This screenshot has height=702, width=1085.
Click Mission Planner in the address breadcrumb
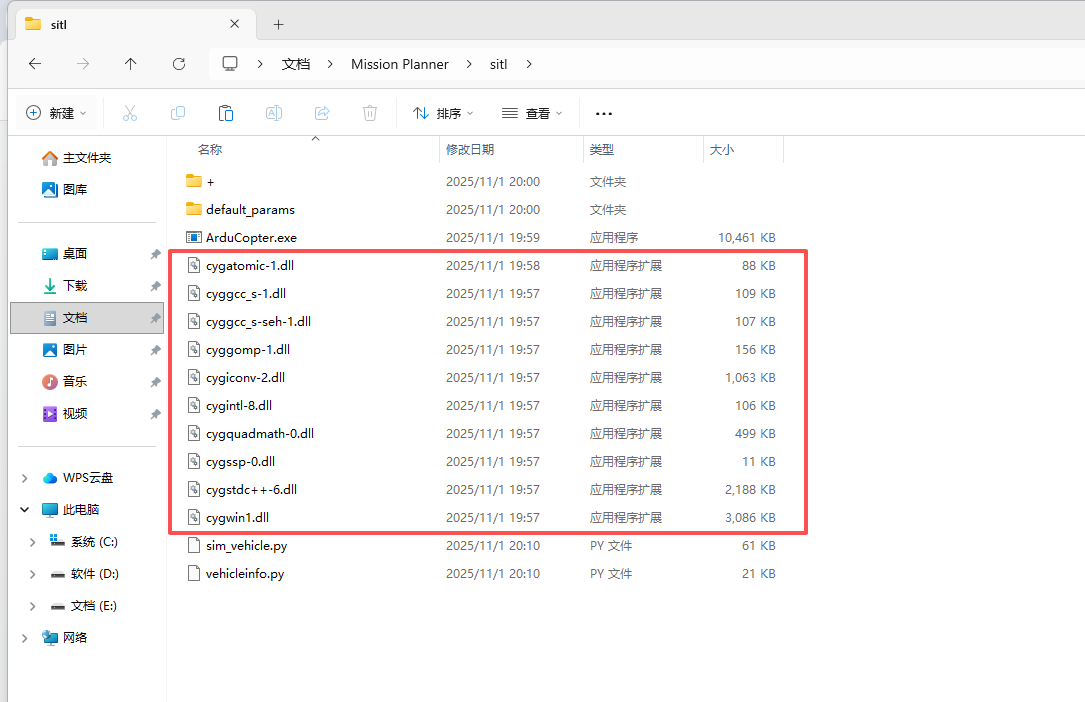399,64
